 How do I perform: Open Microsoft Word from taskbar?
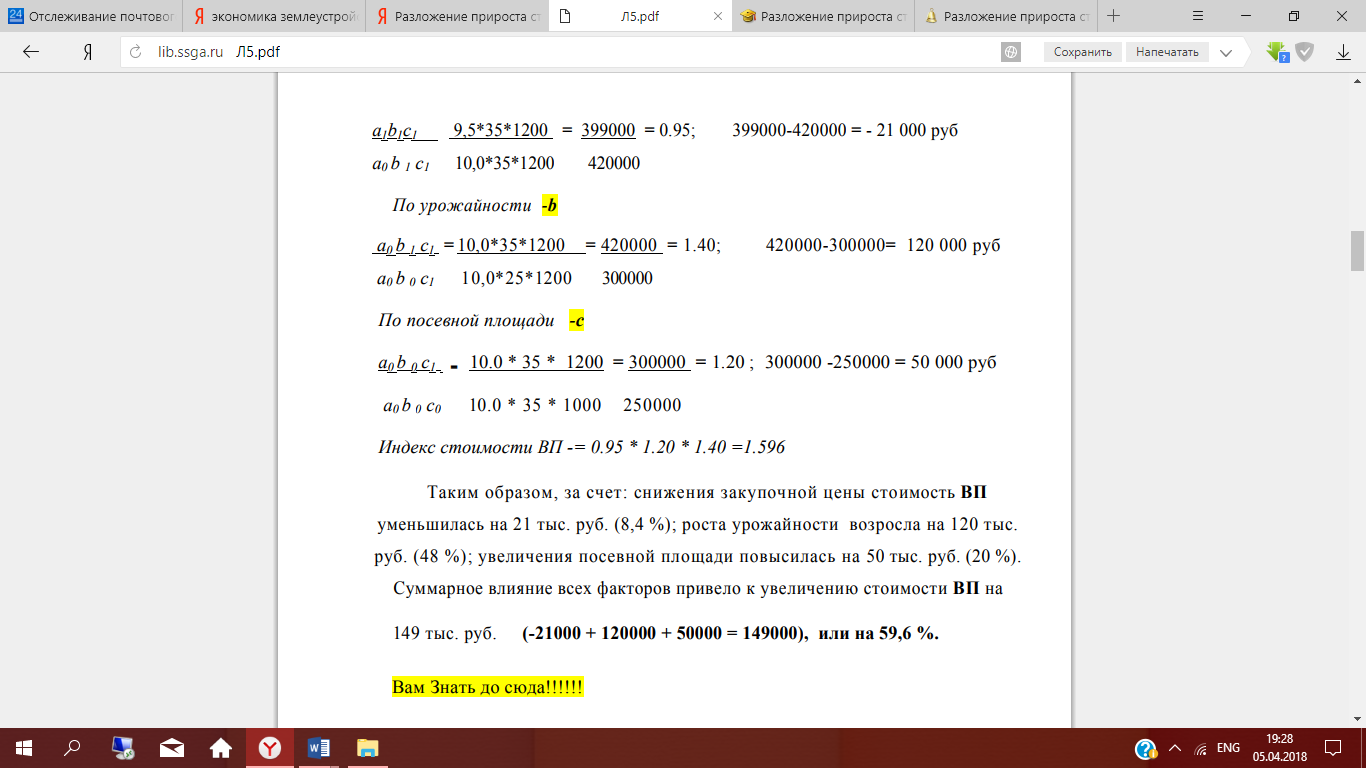(319, 748)
